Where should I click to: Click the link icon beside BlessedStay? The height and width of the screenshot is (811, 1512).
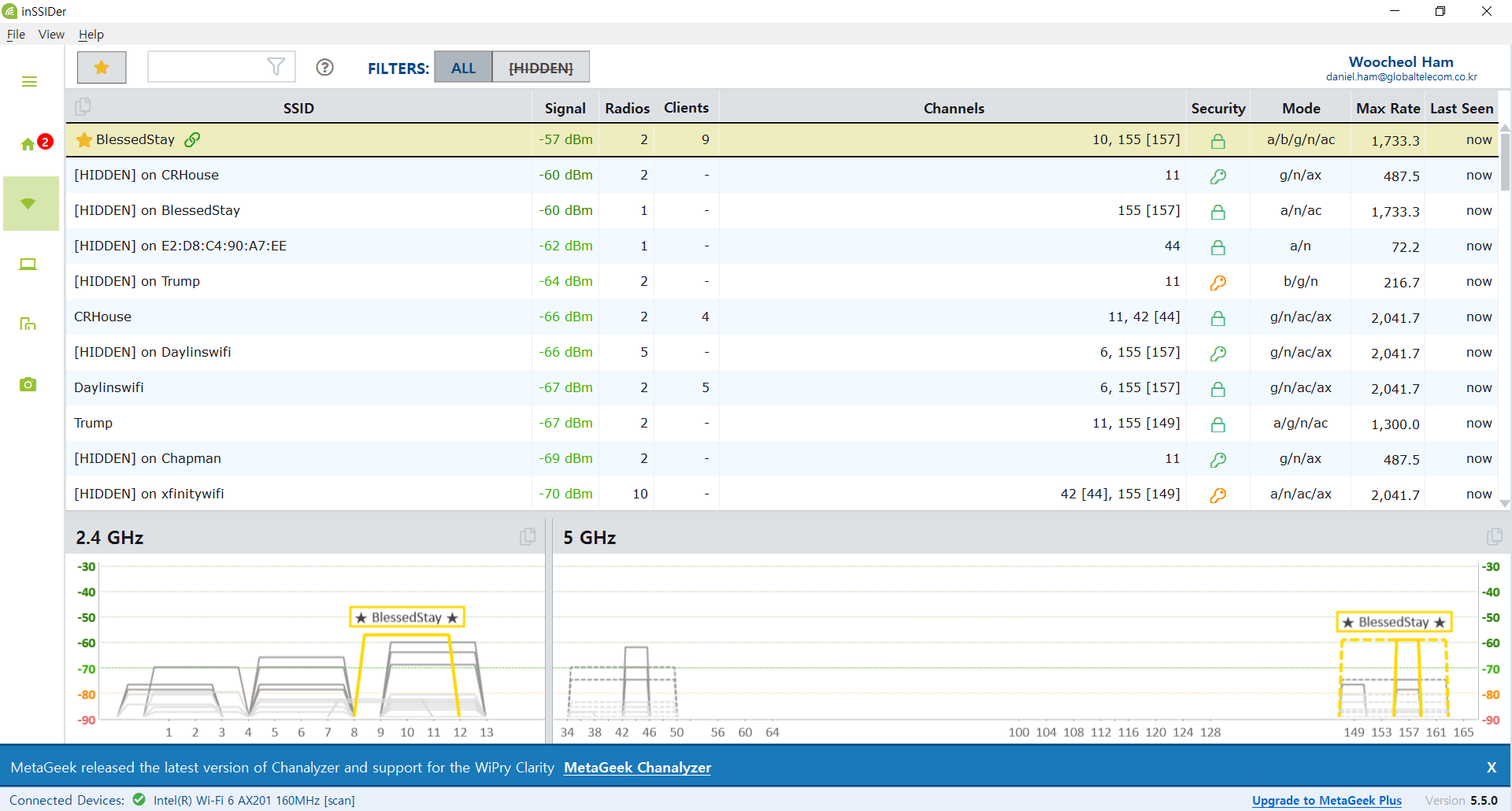pos(192,139)
